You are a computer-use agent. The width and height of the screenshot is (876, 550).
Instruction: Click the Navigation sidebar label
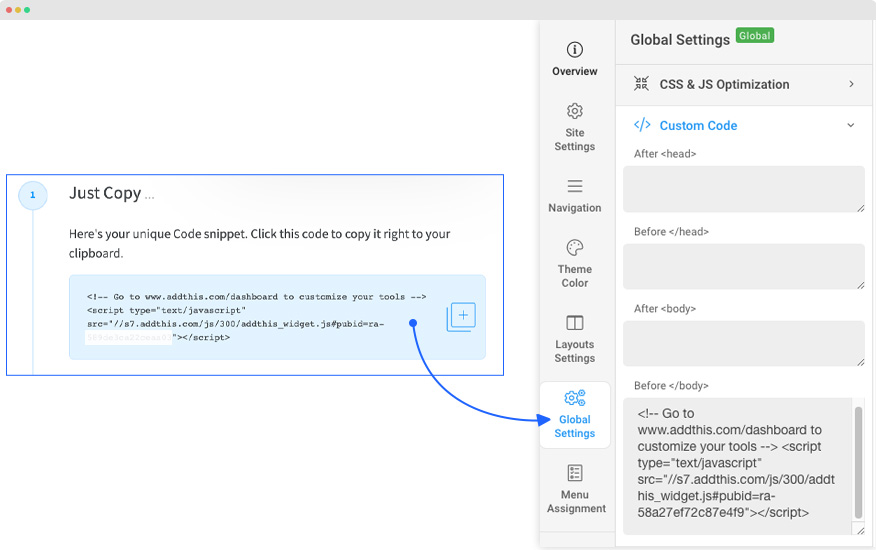coord(574,208)
